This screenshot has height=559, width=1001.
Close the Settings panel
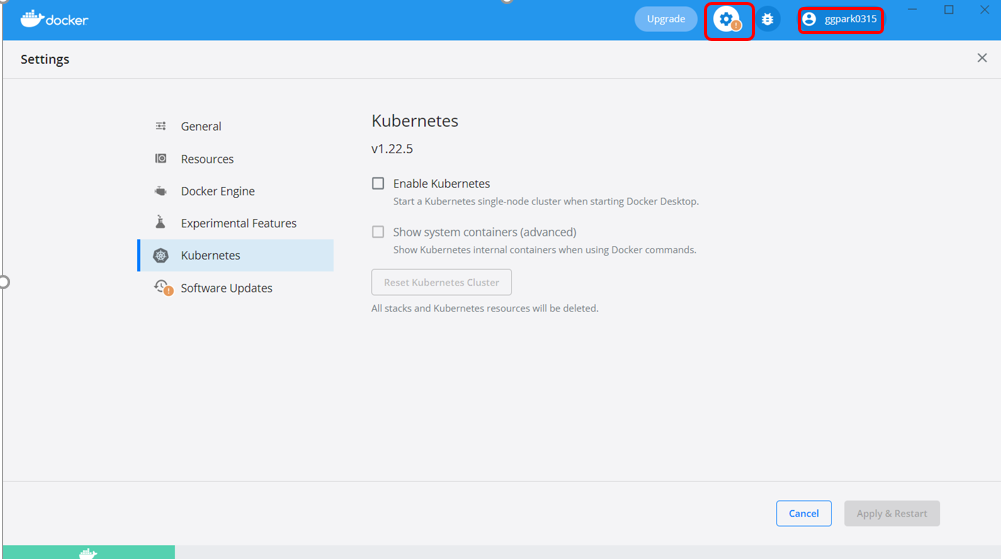point(982,58)
